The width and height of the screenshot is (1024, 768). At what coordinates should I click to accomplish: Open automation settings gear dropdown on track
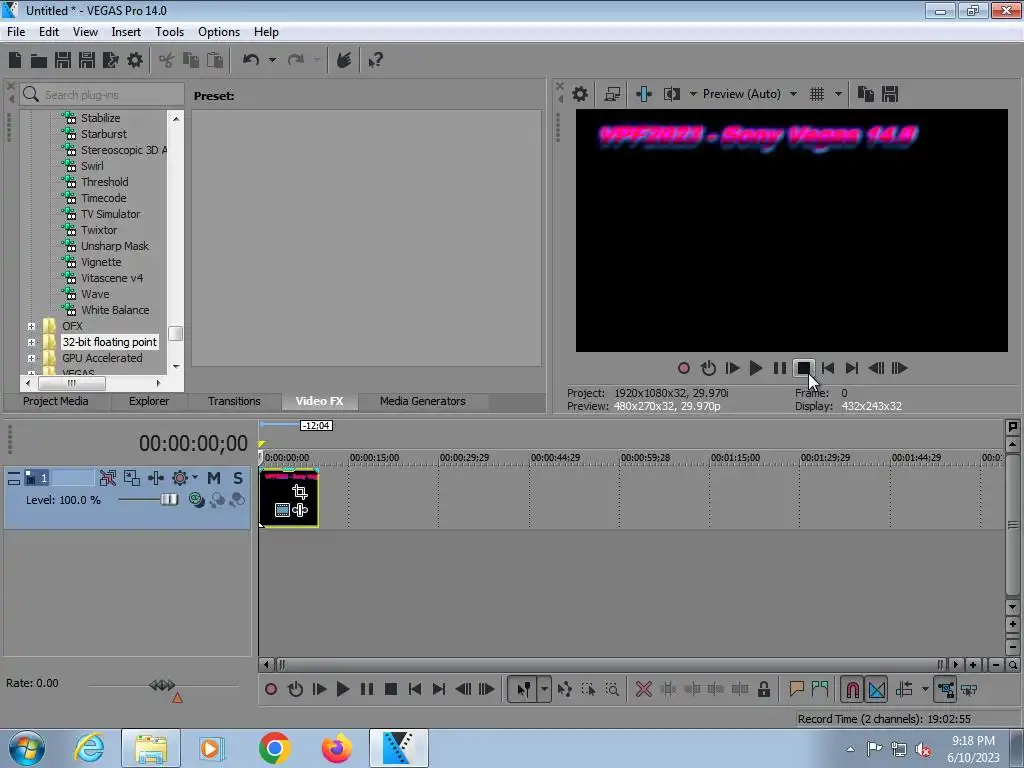pyautogui.click(x=184, y=478)
